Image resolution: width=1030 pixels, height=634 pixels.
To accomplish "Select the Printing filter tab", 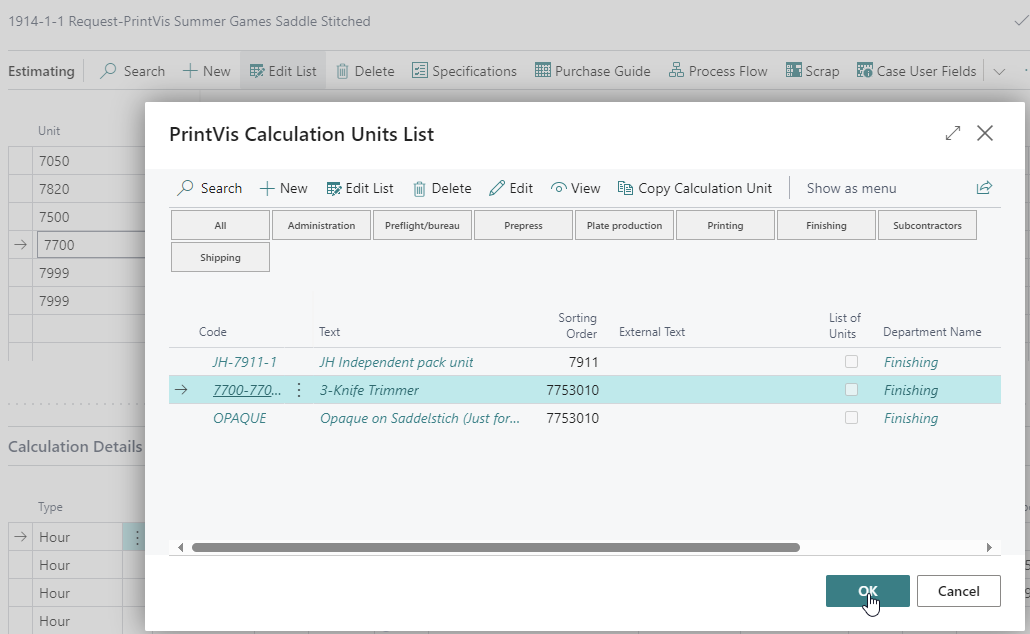I will (725, 225).
